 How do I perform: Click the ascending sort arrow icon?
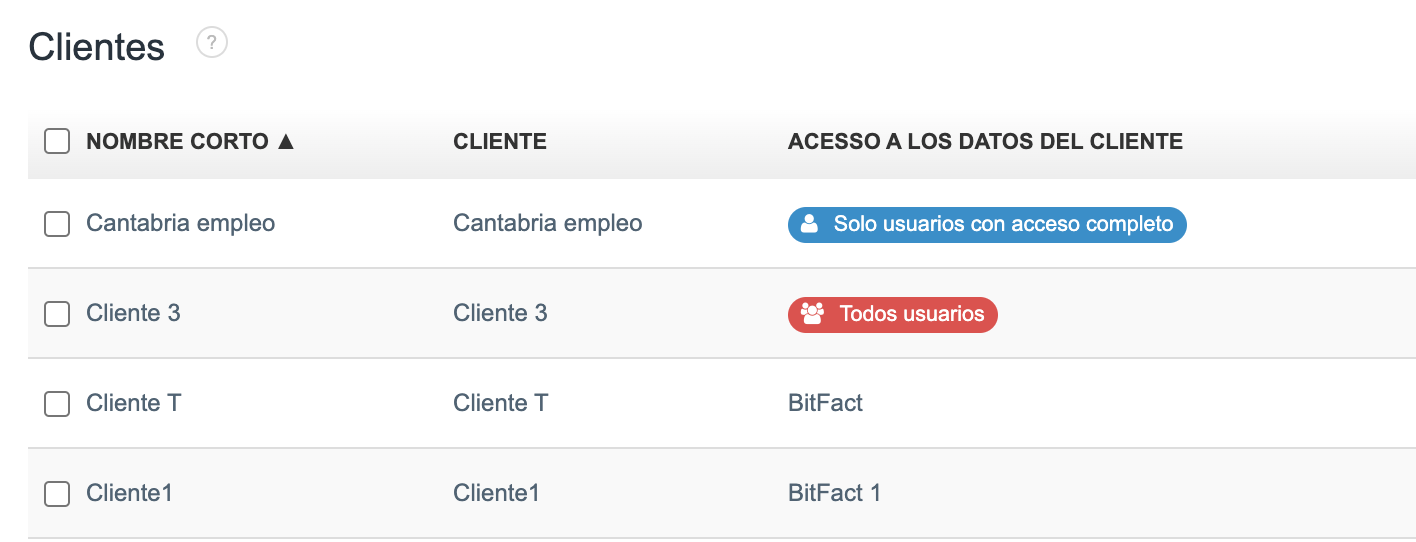[x=286, y=142]
